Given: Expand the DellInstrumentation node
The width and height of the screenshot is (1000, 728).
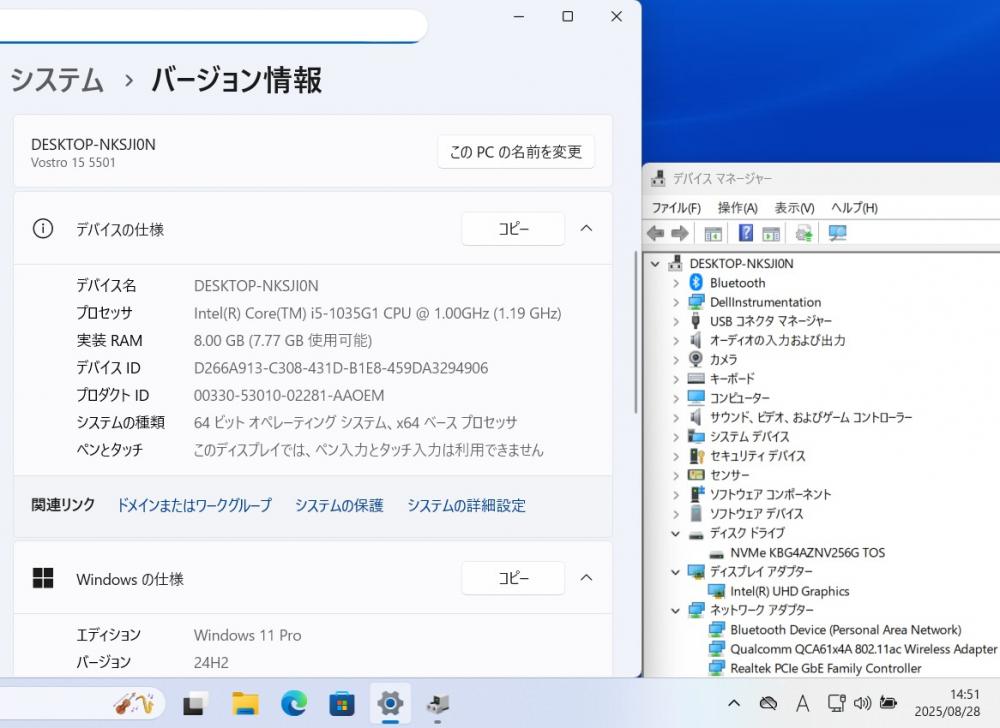Looking at the screenshot, I should 676,302.
